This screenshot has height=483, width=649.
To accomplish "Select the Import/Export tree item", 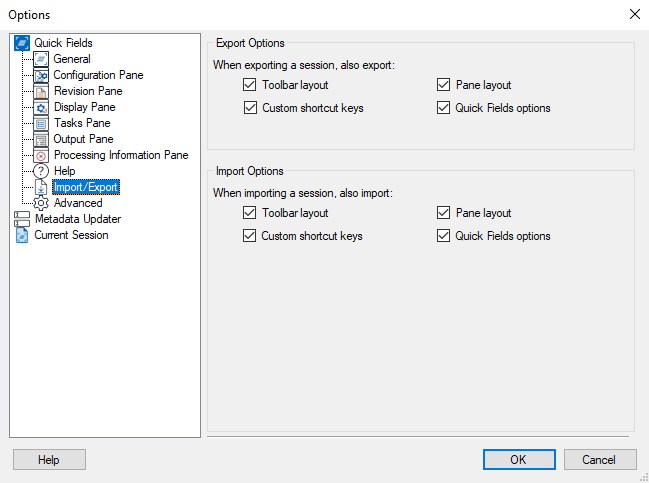I will 86,187.
